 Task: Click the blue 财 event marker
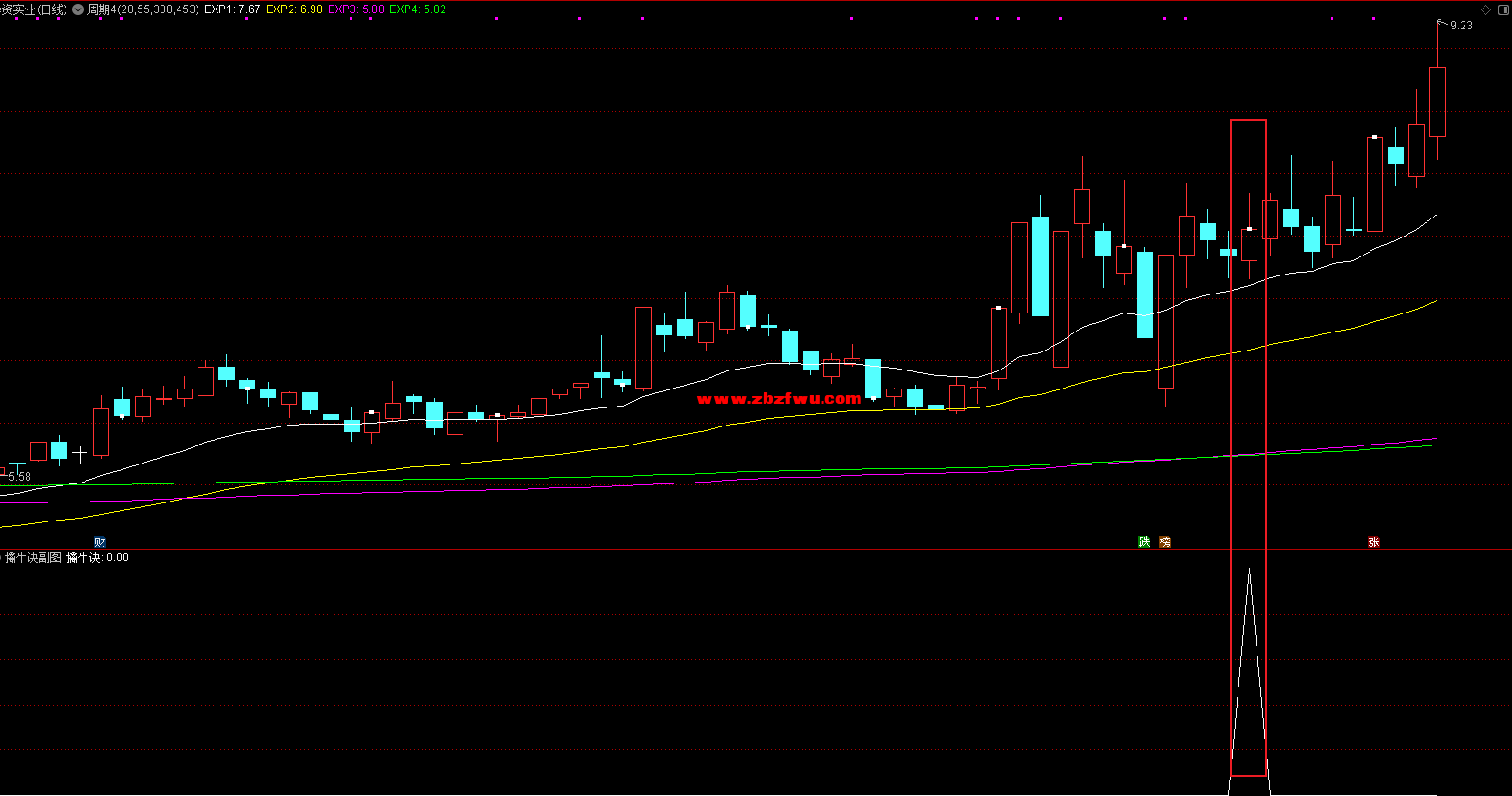point(100,542)
